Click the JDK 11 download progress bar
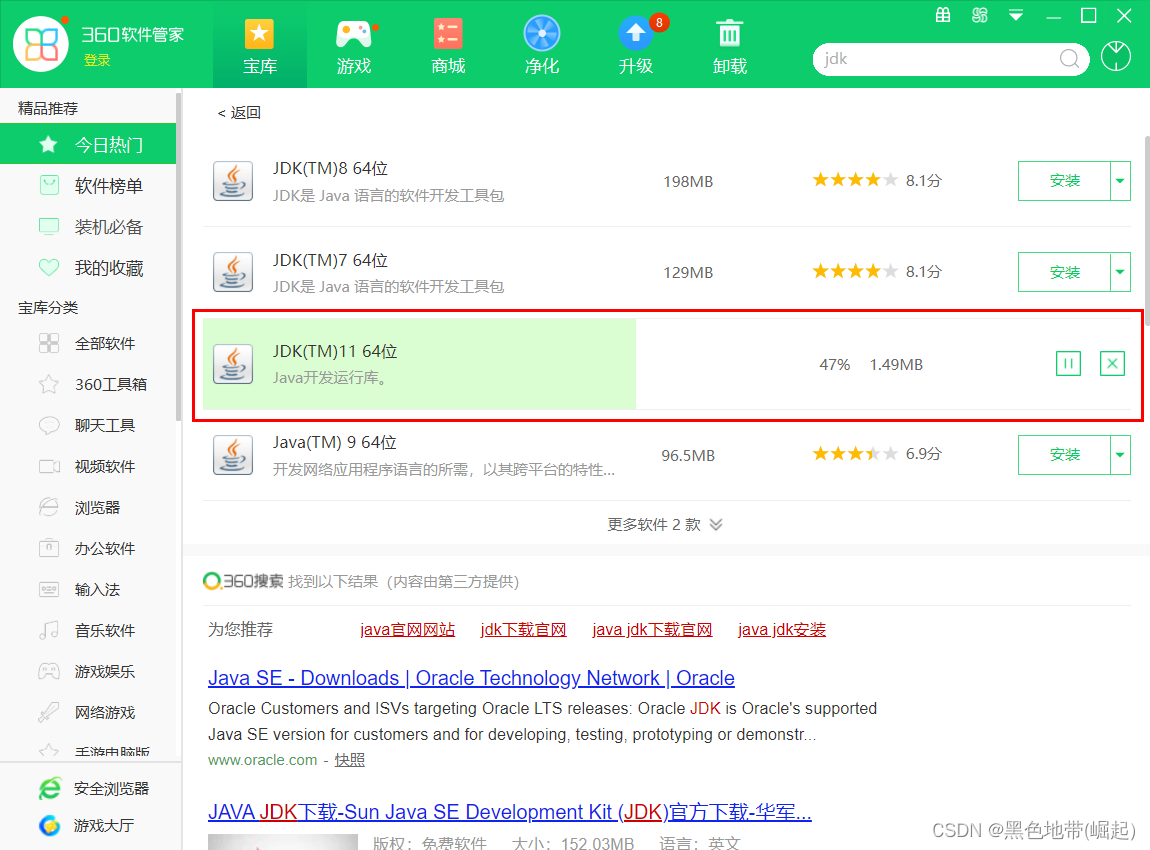 419,364
